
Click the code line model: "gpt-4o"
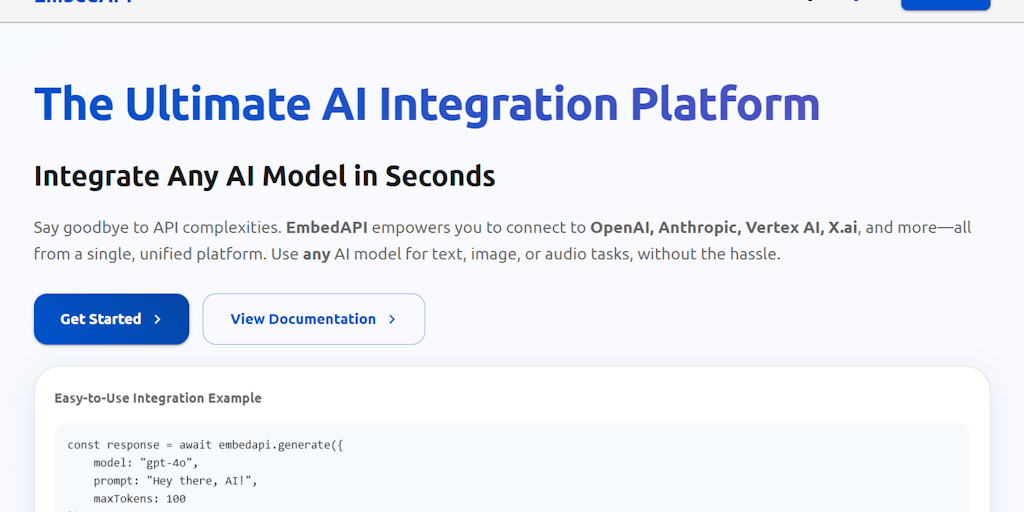145,463
